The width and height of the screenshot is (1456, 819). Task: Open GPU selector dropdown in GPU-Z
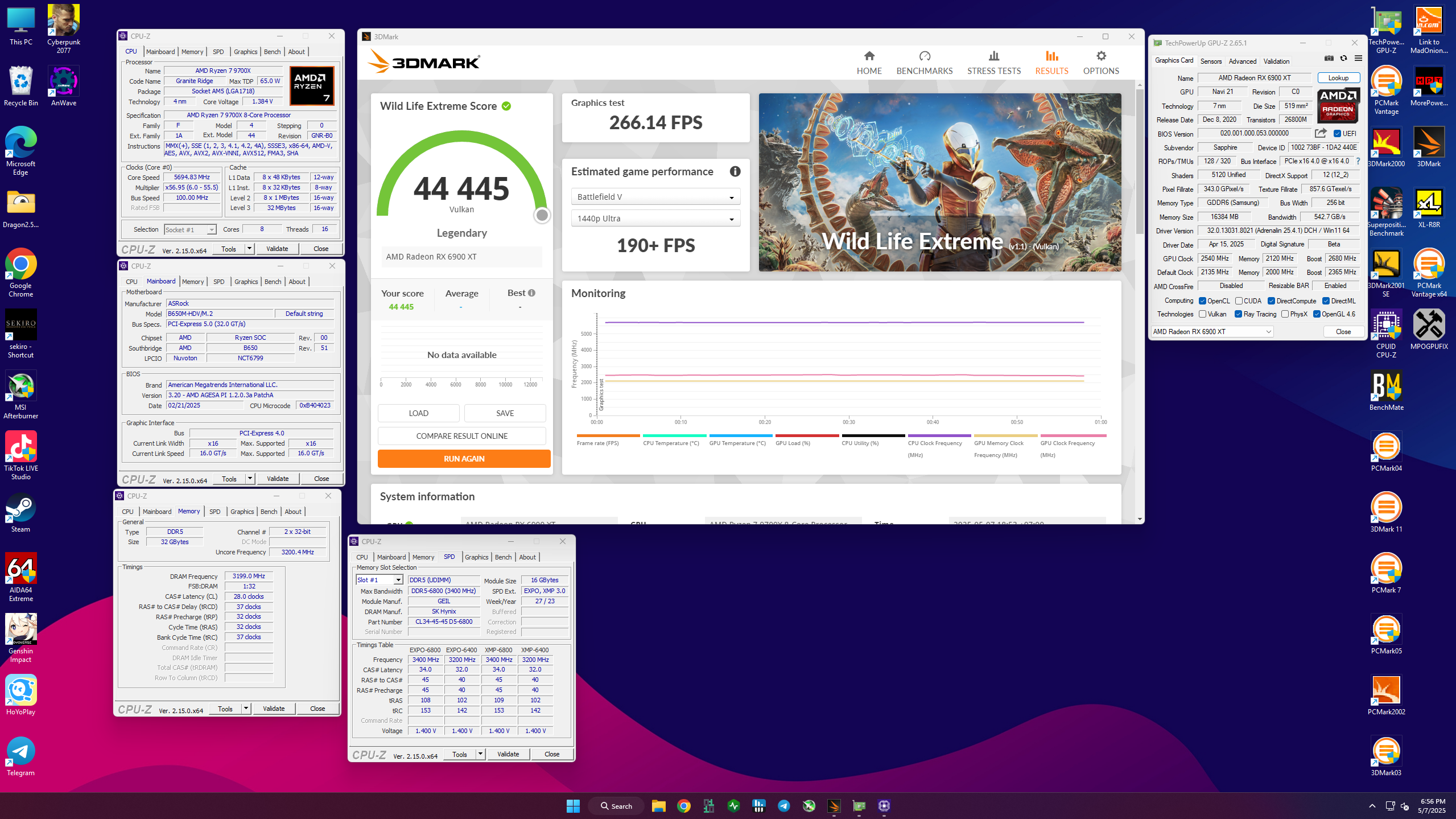coord(1212,332)
